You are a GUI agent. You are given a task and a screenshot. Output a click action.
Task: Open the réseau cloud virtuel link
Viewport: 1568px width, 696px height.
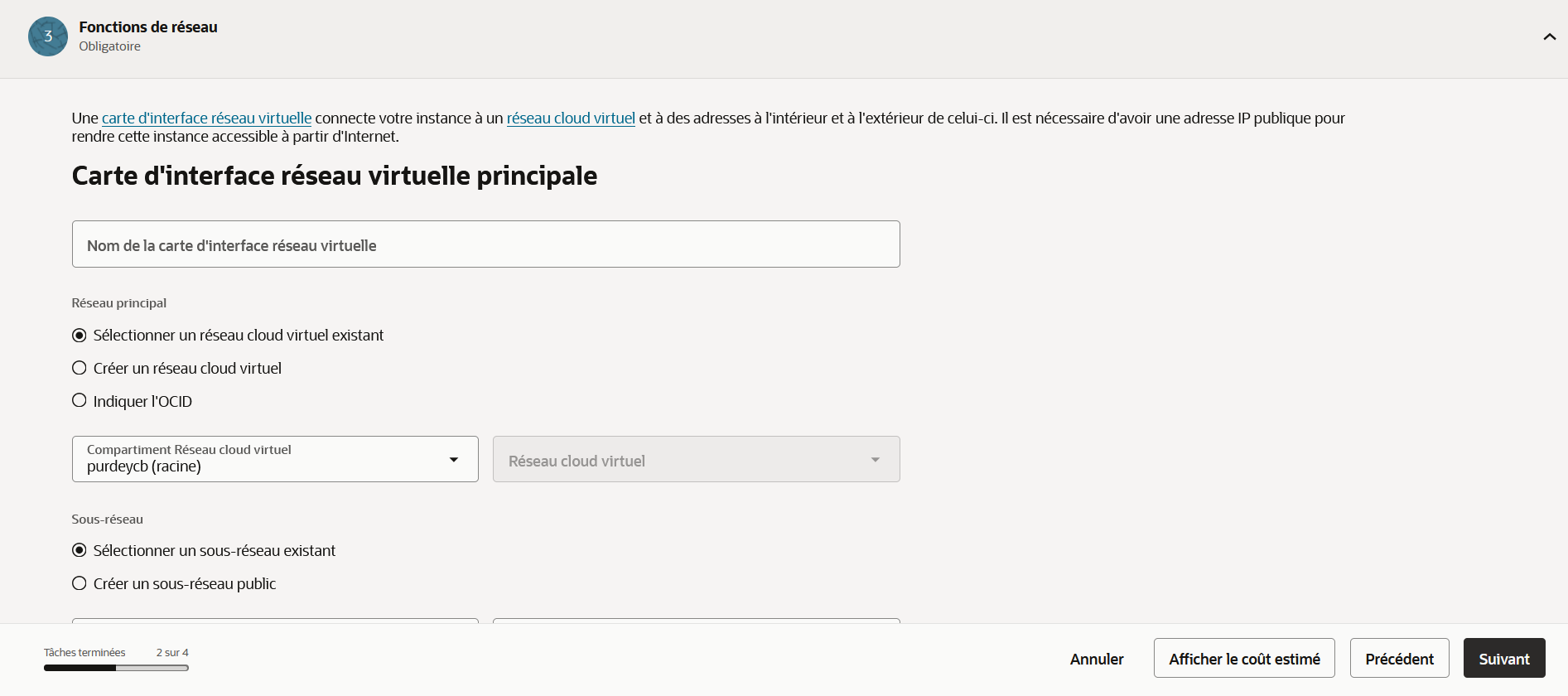[x=571, y=118]
